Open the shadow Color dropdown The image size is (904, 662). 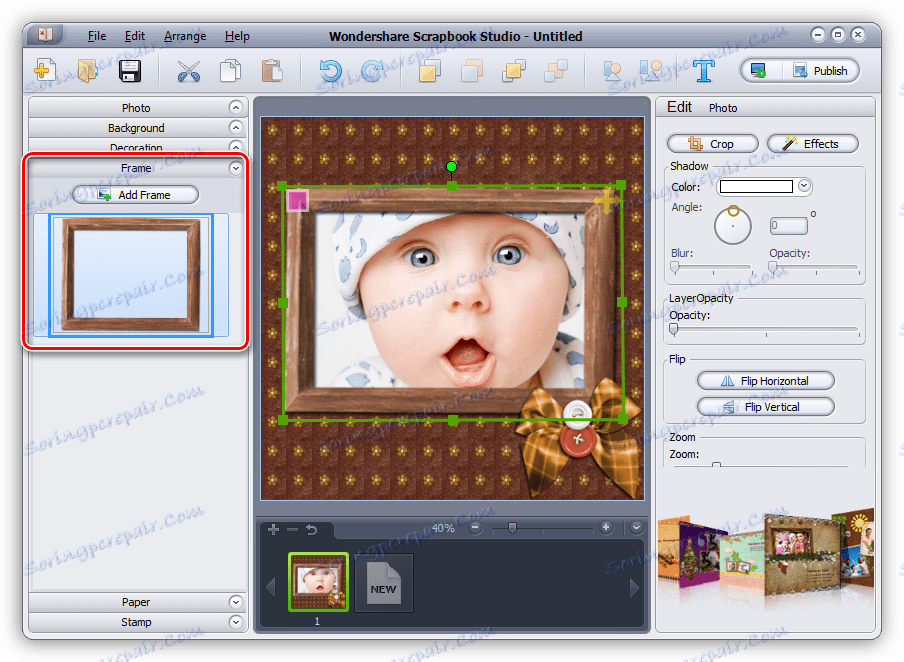(x=804, y=186)
